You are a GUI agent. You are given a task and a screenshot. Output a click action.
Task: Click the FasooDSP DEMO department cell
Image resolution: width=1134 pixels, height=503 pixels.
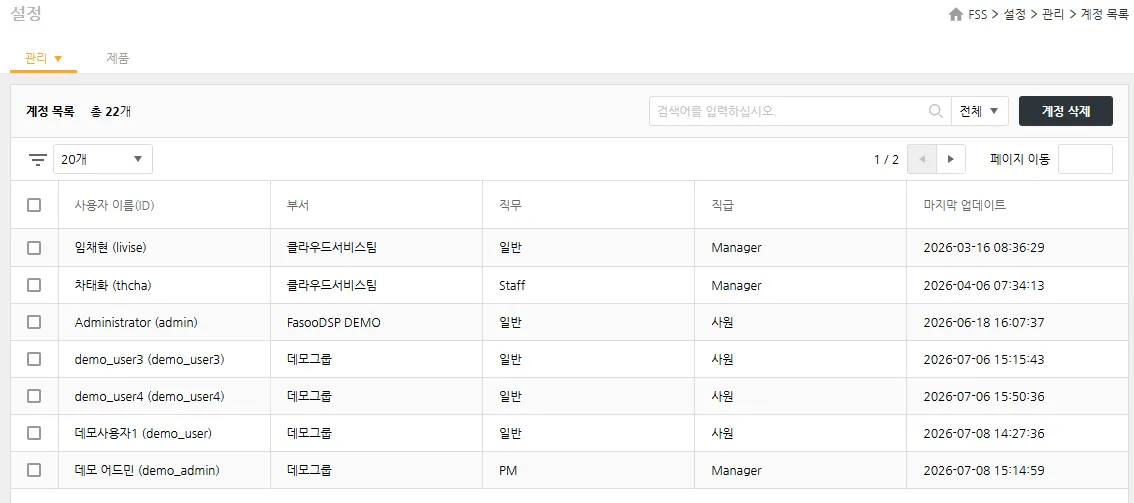[x=333, y=322]
